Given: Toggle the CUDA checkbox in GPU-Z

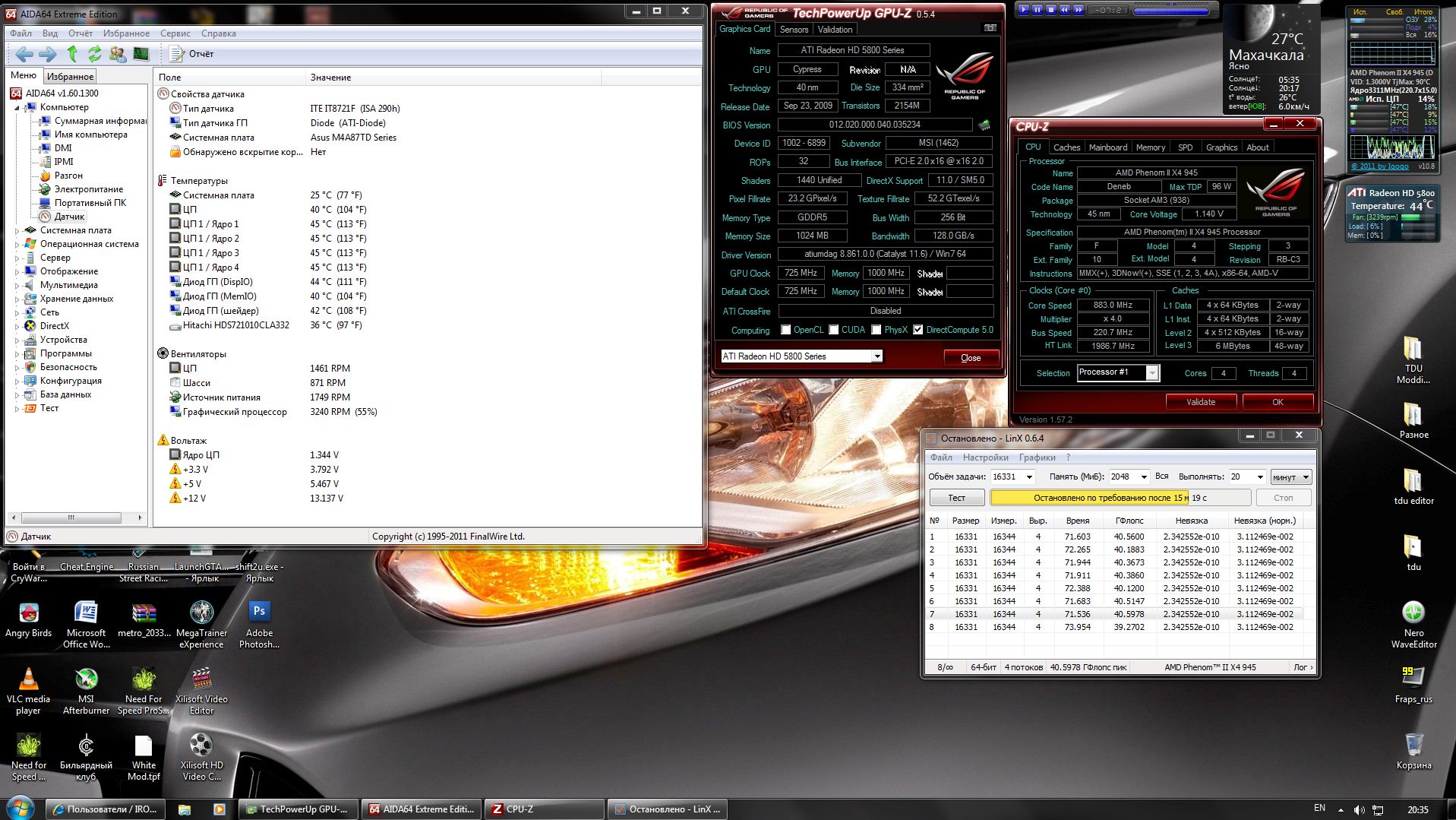Looking at the screenshot, I should pos(834,330).
